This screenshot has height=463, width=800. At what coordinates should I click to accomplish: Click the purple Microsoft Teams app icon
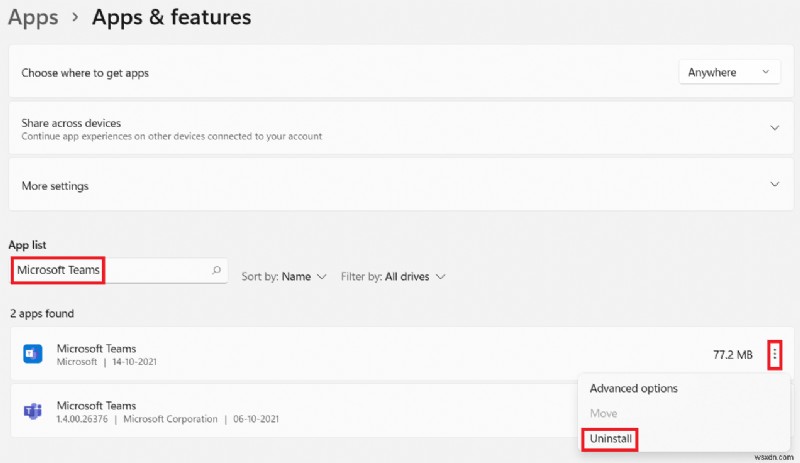coord(32,411)
